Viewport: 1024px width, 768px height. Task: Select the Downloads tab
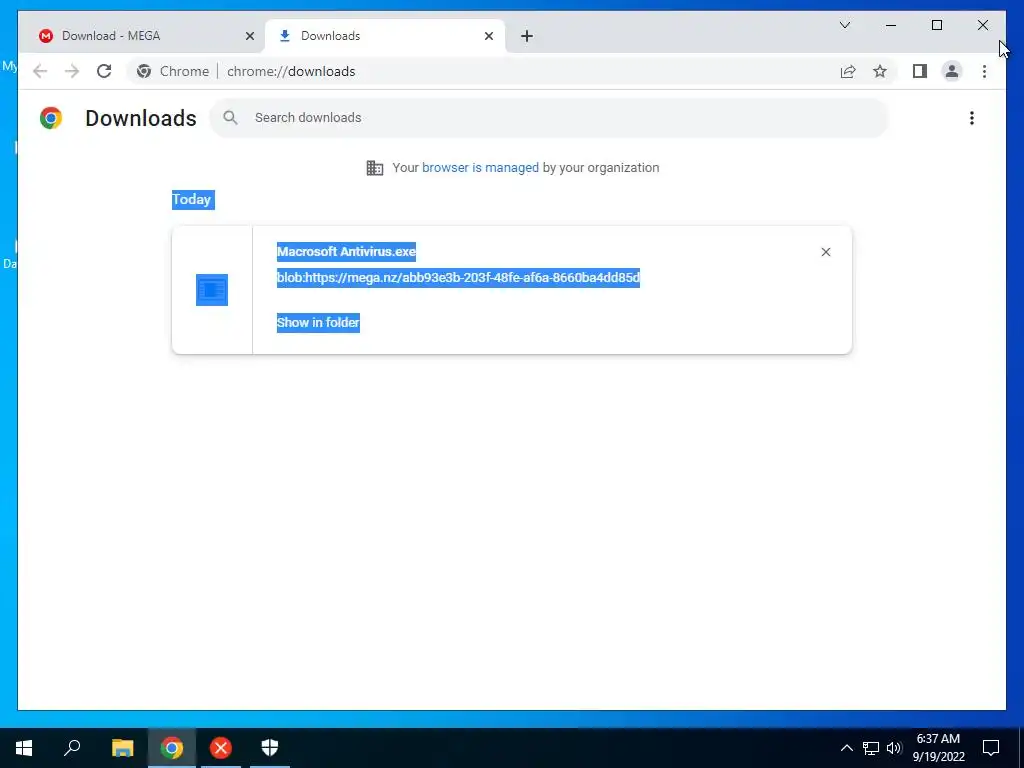tap(385, 36)
